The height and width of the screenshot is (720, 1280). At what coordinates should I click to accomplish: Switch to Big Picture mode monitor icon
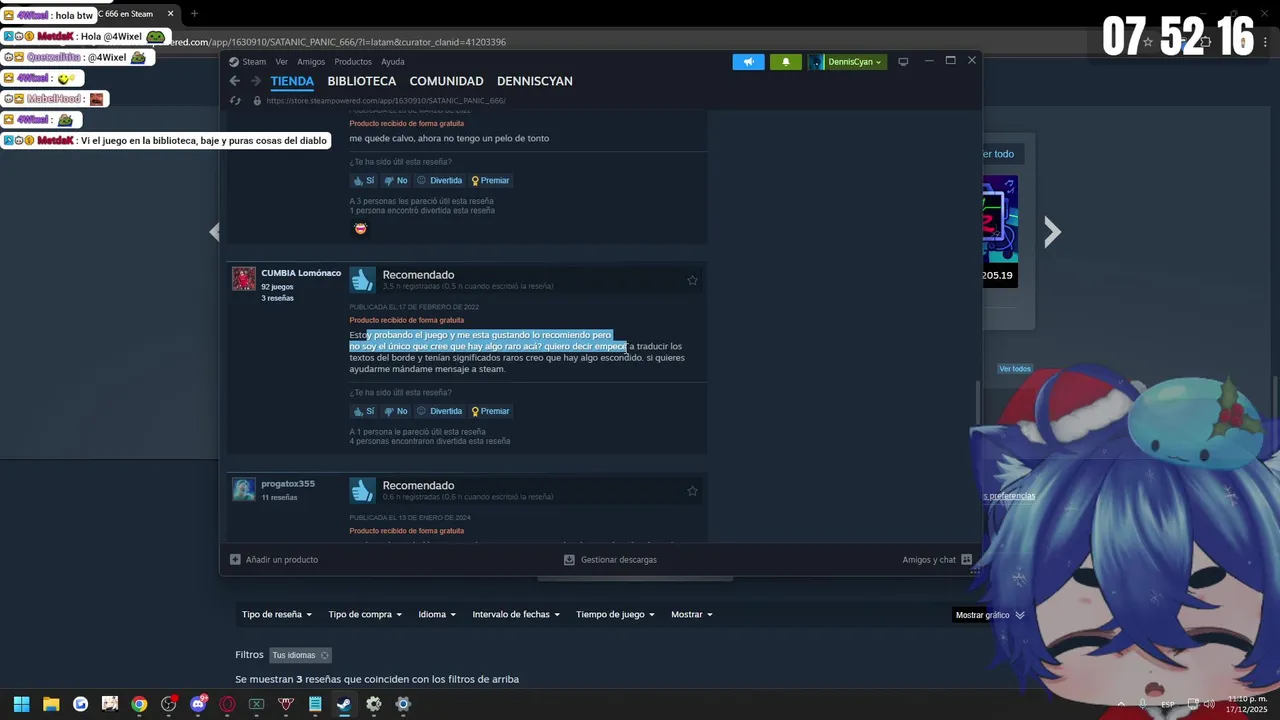click(903, 62)
